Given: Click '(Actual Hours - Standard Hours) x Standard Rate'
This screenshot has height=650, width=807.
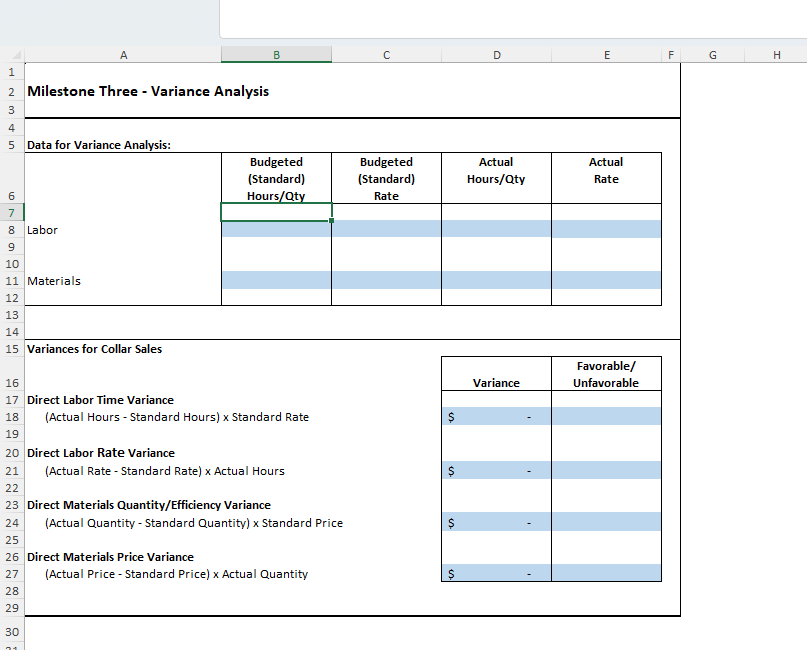Looking at the screenshot, I should coord(177,417).
